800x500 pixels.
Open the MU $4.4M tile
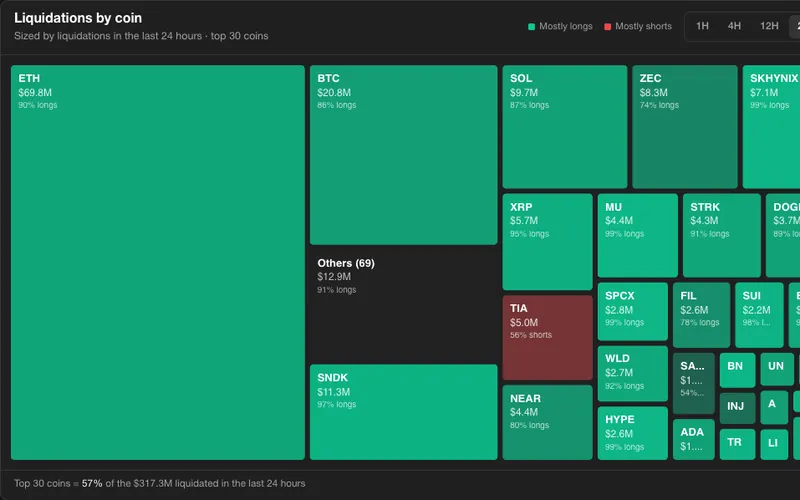[638, 235]
